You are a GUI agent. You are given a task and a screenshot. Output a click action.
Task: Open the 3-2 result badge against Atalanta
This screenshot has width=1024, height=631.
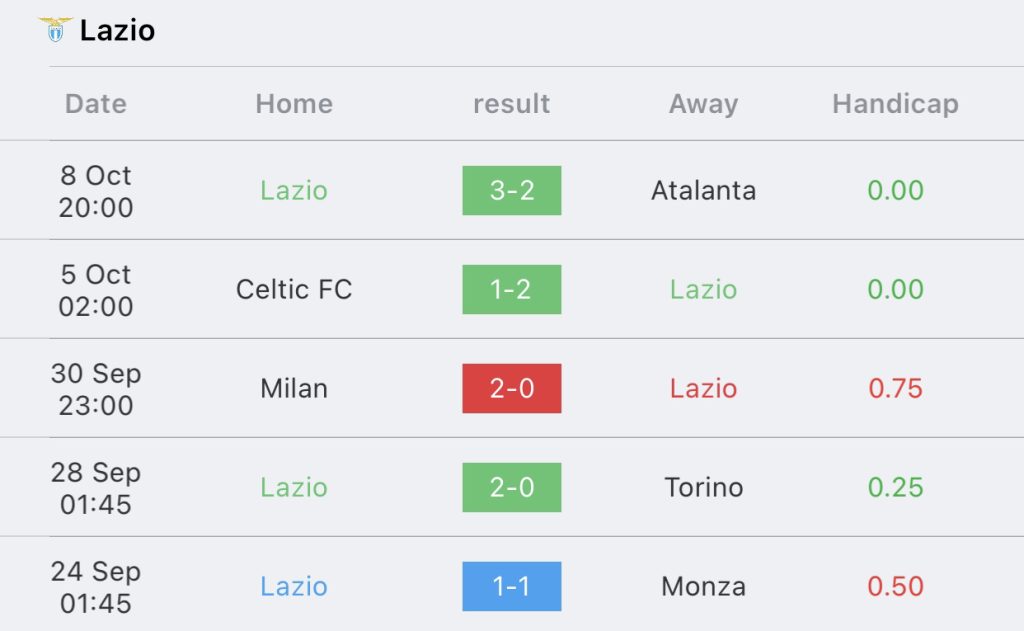click(512, 190)
